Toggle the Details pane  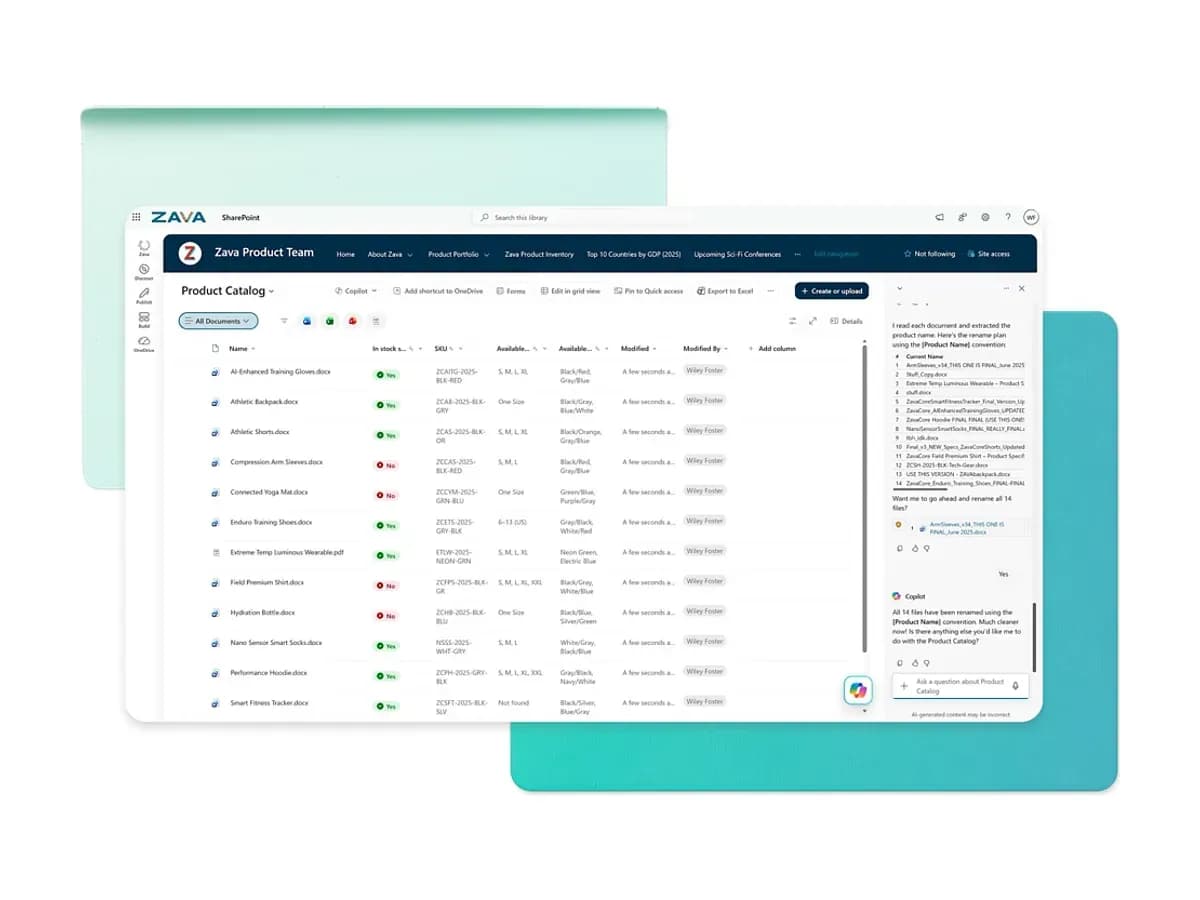coord(846,321)
